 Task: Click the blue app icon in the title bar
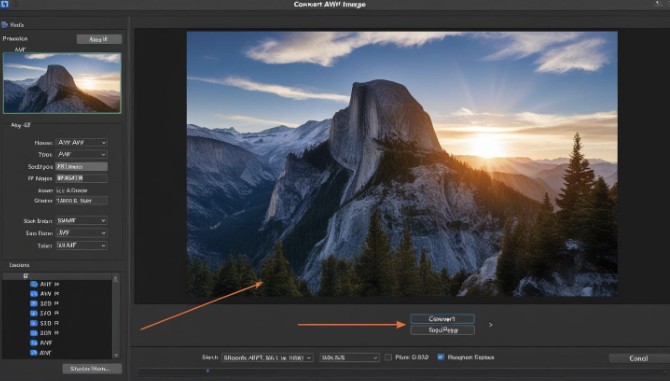(4, 4)
